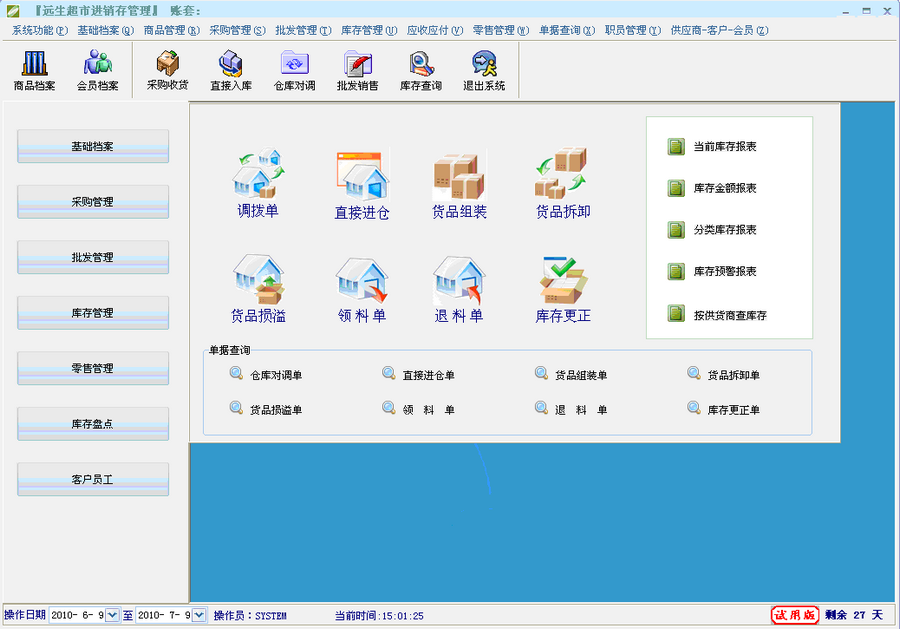Open the 商品档案 toolbar icon
The image size is (900, 629).
pos(33,70)
